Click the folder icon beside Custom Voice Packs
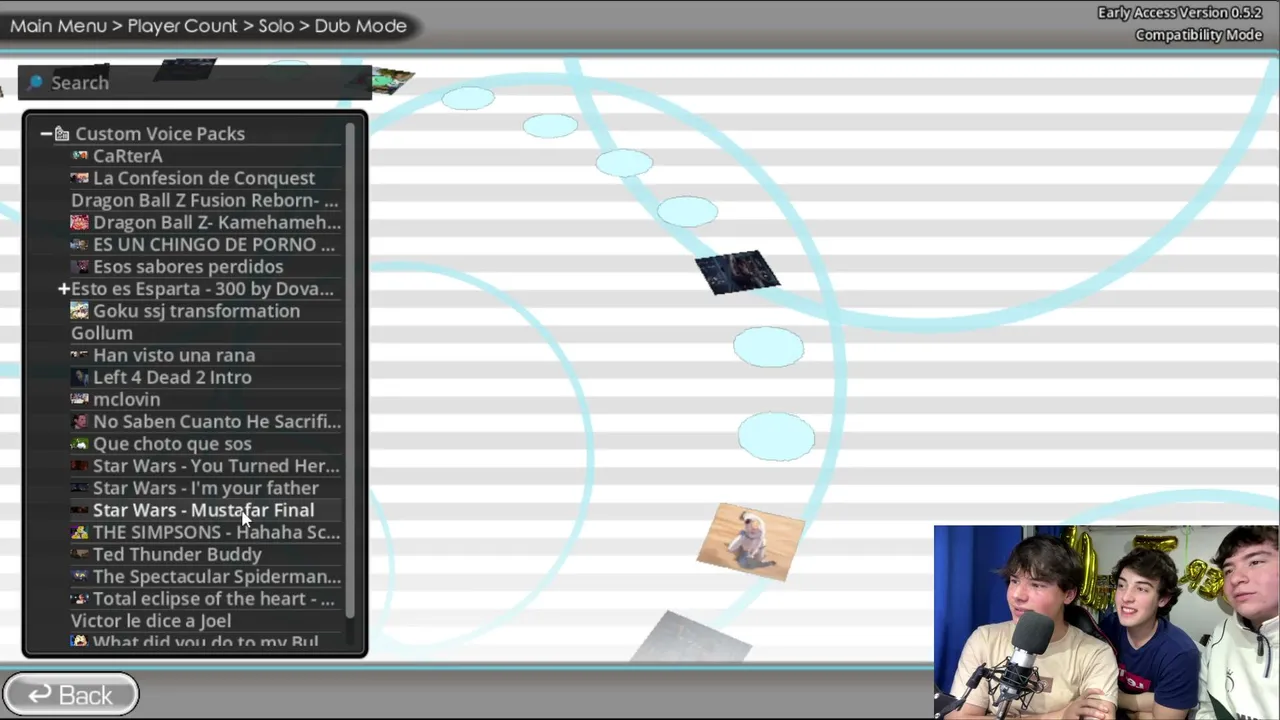 tap(62, 134)
